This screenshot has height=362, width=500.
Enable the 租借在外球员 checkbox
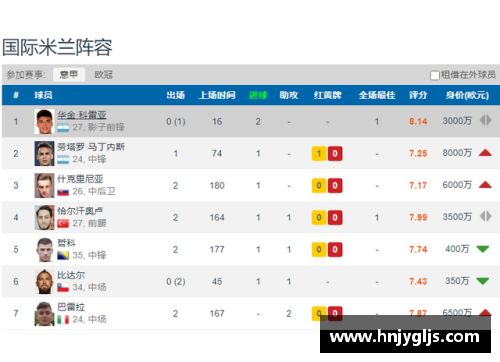(435, 75)
